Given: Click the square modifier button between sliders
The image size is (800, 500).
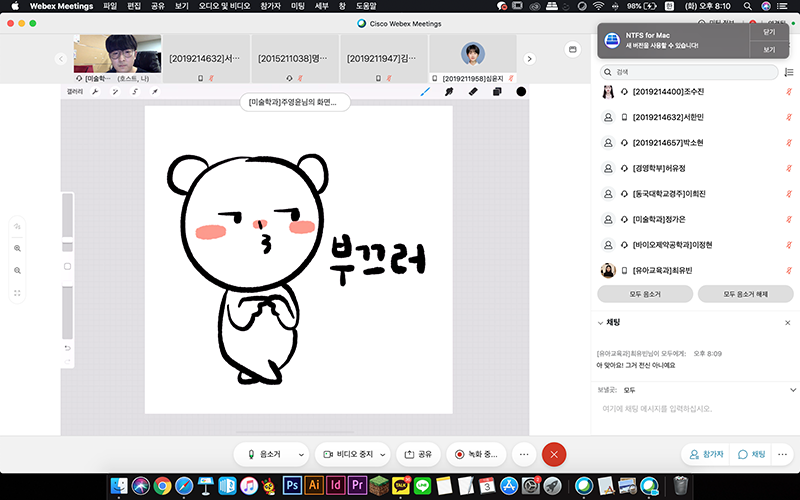Looking at the screenshot, I should [x=67, y=266].
